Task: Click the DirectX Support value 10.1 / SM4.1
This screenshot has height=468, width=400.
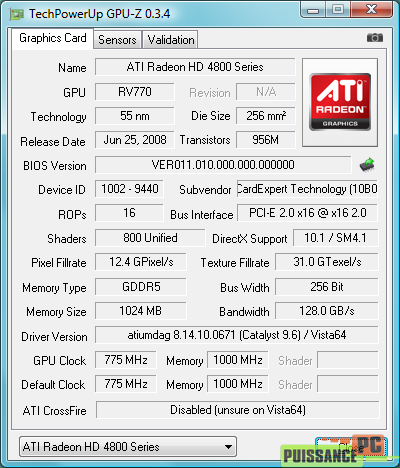Action: 335,238
